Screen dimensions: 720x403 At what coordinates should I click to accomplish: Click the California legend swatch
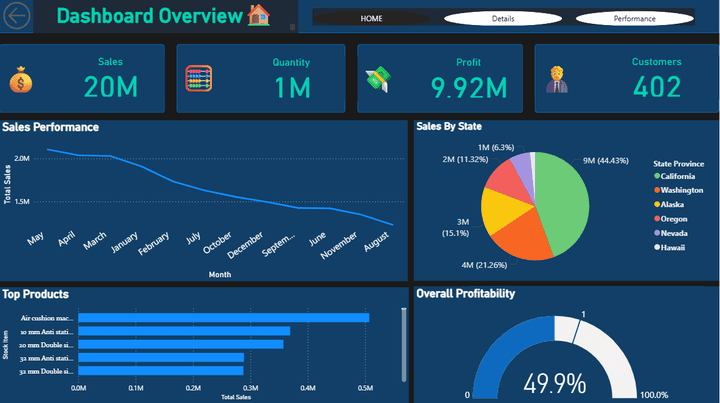tap(657, 176)
